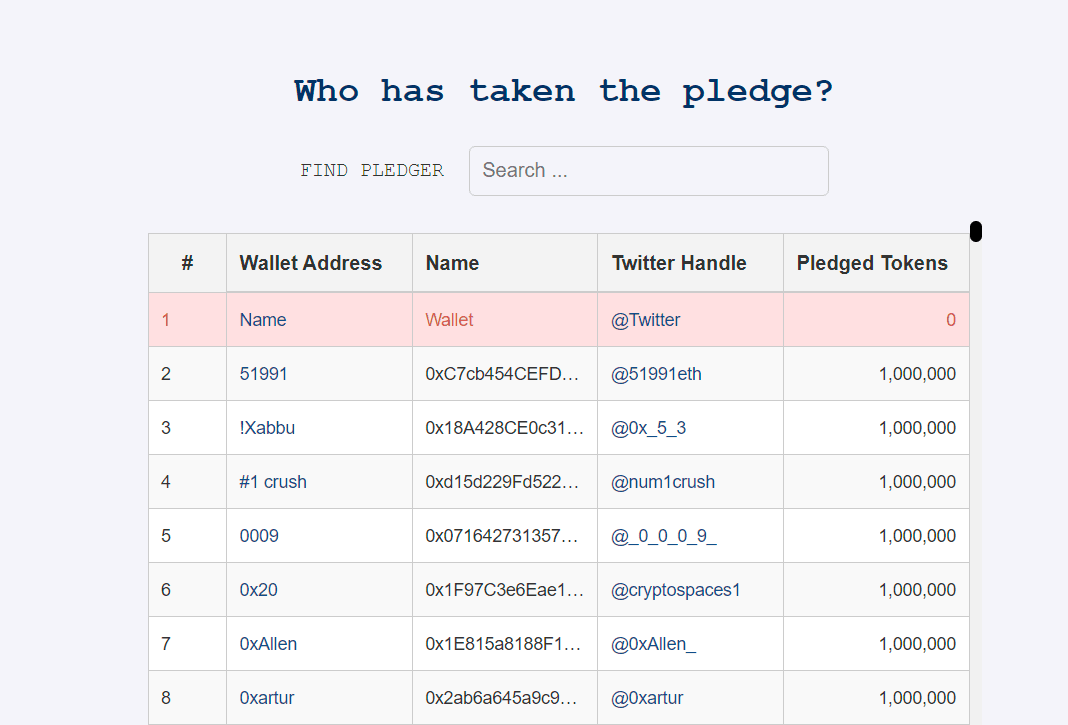The image size is (1068, 725).
Task: Open the @0x_5_3 Twitter link
Action: pyautogui.click(x=648, y=428)
